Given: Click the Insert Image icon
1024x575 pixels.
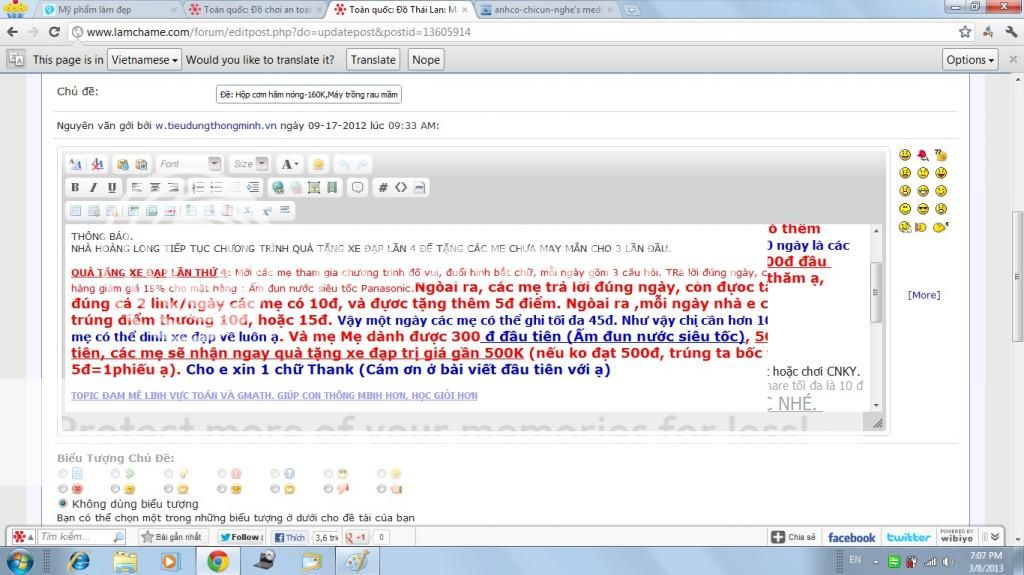Looking at the screenshot, I should pos(314,188).
